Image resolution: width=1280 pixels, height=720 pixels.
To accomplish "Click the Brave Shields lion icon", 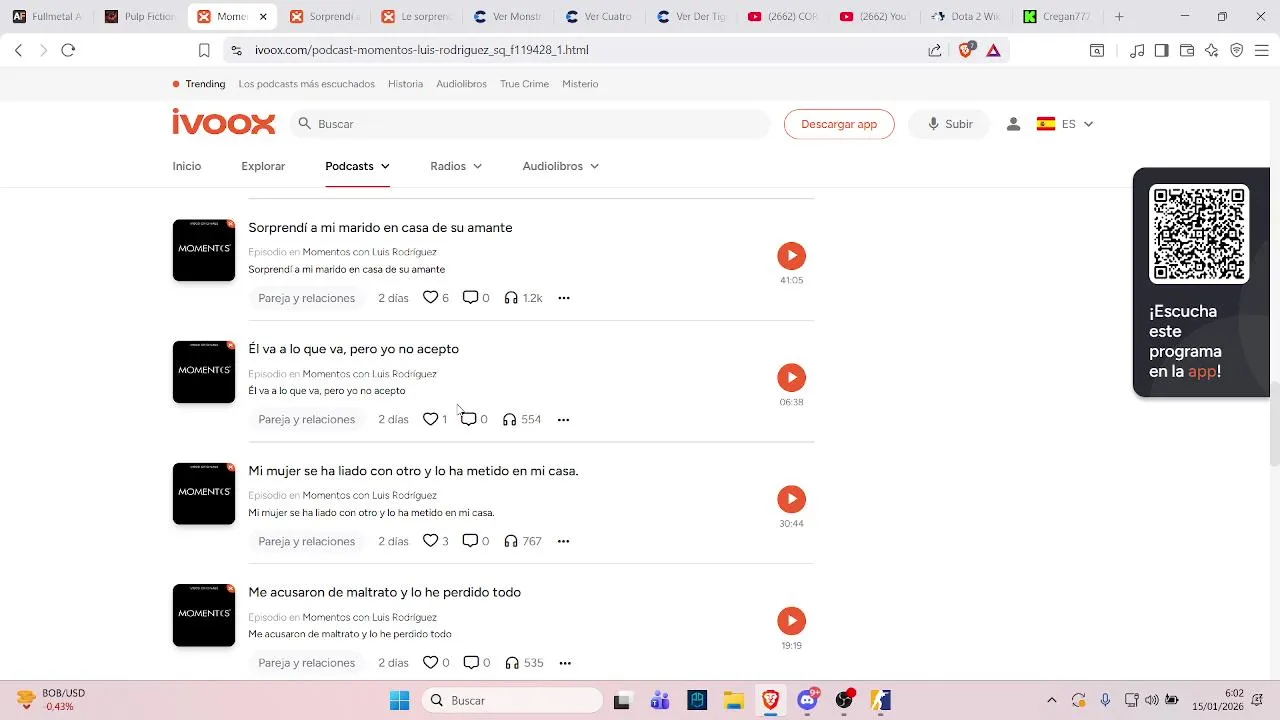I will pos(966,50).
